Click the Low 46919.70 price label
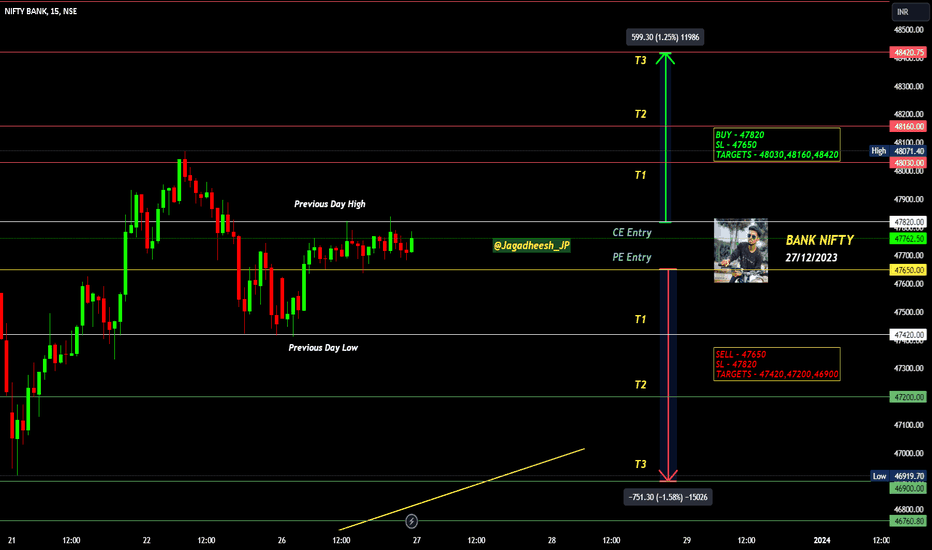 pos(898,476)
